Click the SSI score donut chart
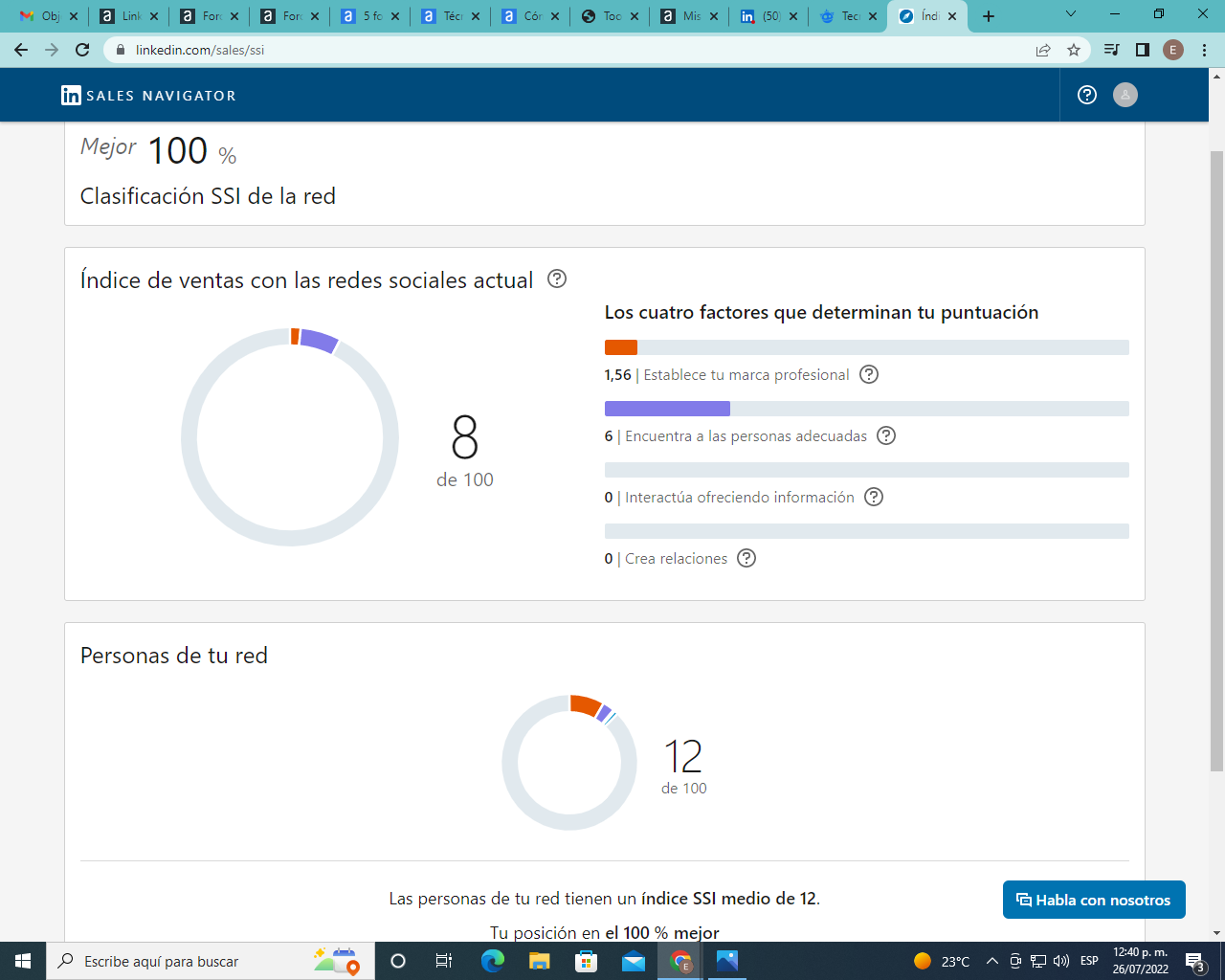The width and height of the screenshot is (1225, 980). click(x=290, y=437)
